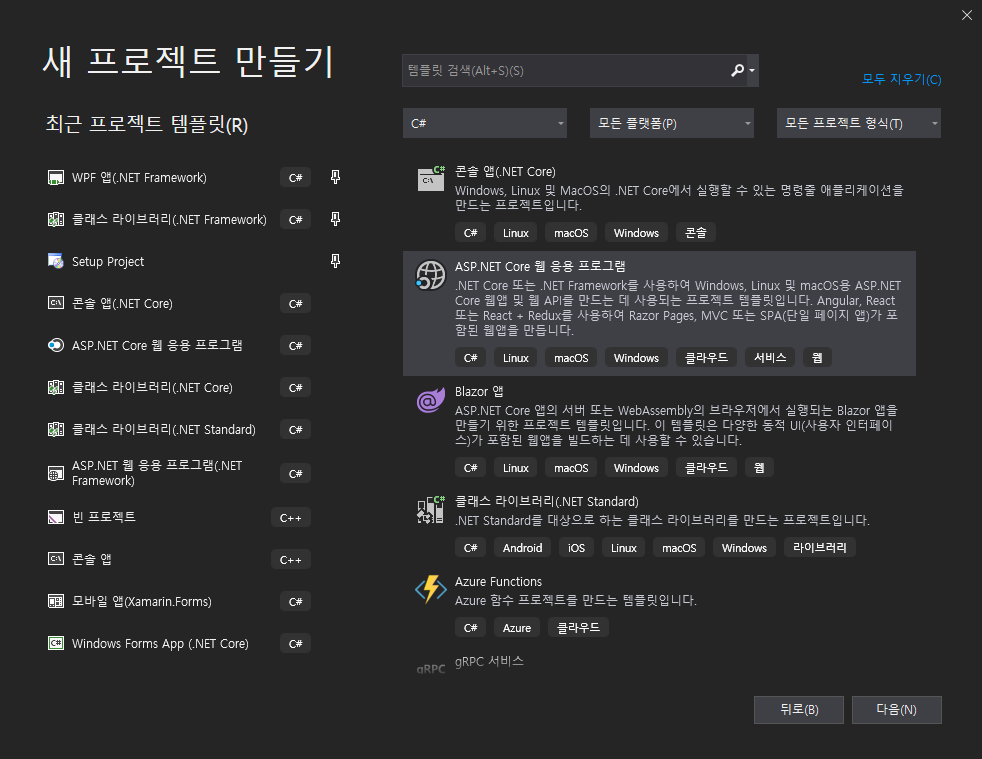
Task: Select the Azure Functions template title
Action: pyautogui.click(x=498, y=582)
